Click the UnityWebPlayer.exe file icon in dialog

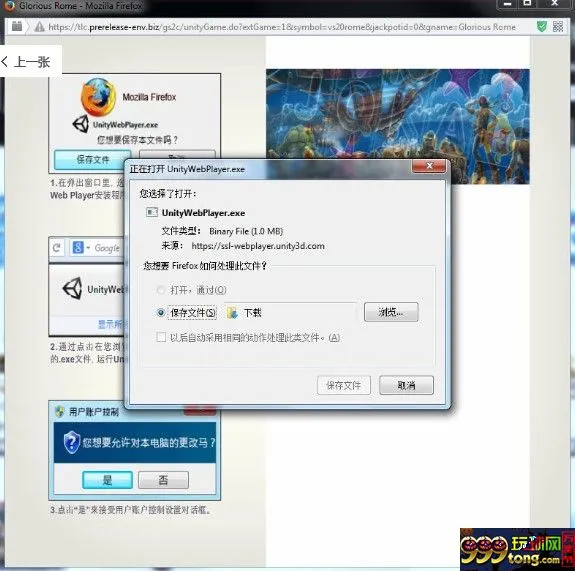(x=151, y=212)
